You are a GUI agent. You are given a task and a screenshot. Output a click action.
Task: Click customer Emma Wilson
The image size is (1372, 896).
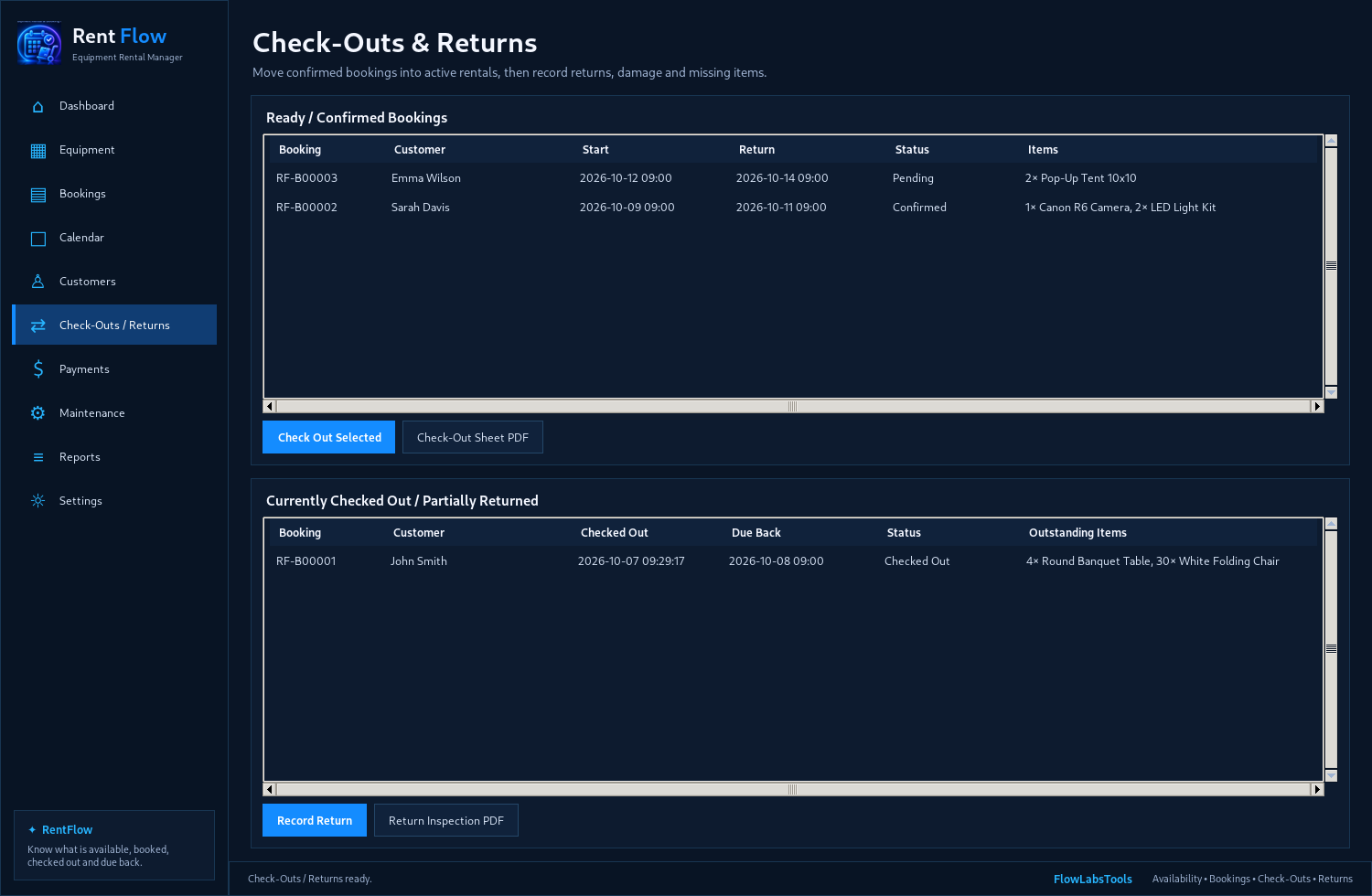point(426,178)
